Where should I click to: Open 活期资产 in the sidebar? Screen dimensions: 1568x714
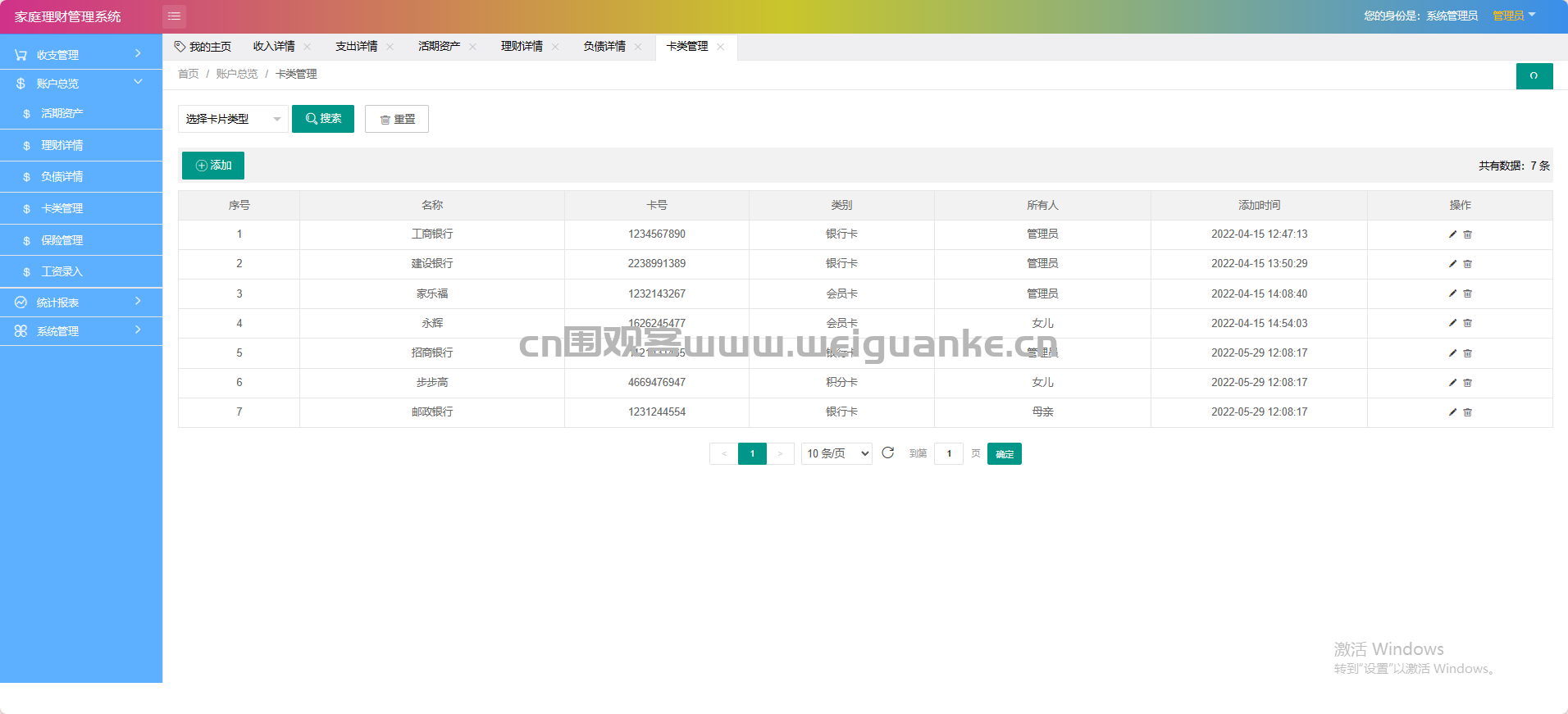pyautogui.click(x=81, y=113)
